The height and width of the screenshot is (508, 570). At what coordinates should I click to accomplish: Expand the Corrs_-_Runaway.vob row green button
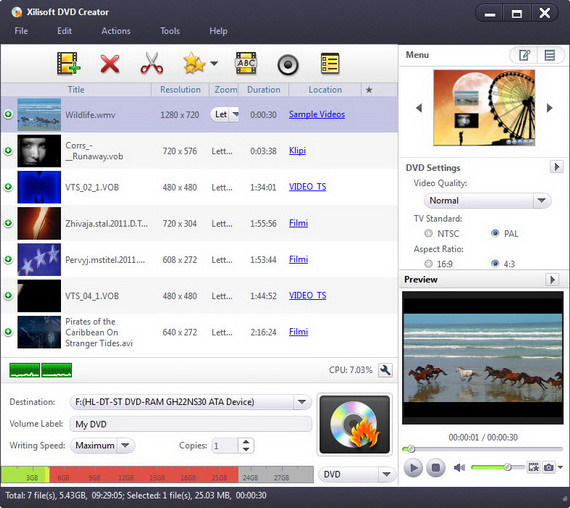pos(8,151)
